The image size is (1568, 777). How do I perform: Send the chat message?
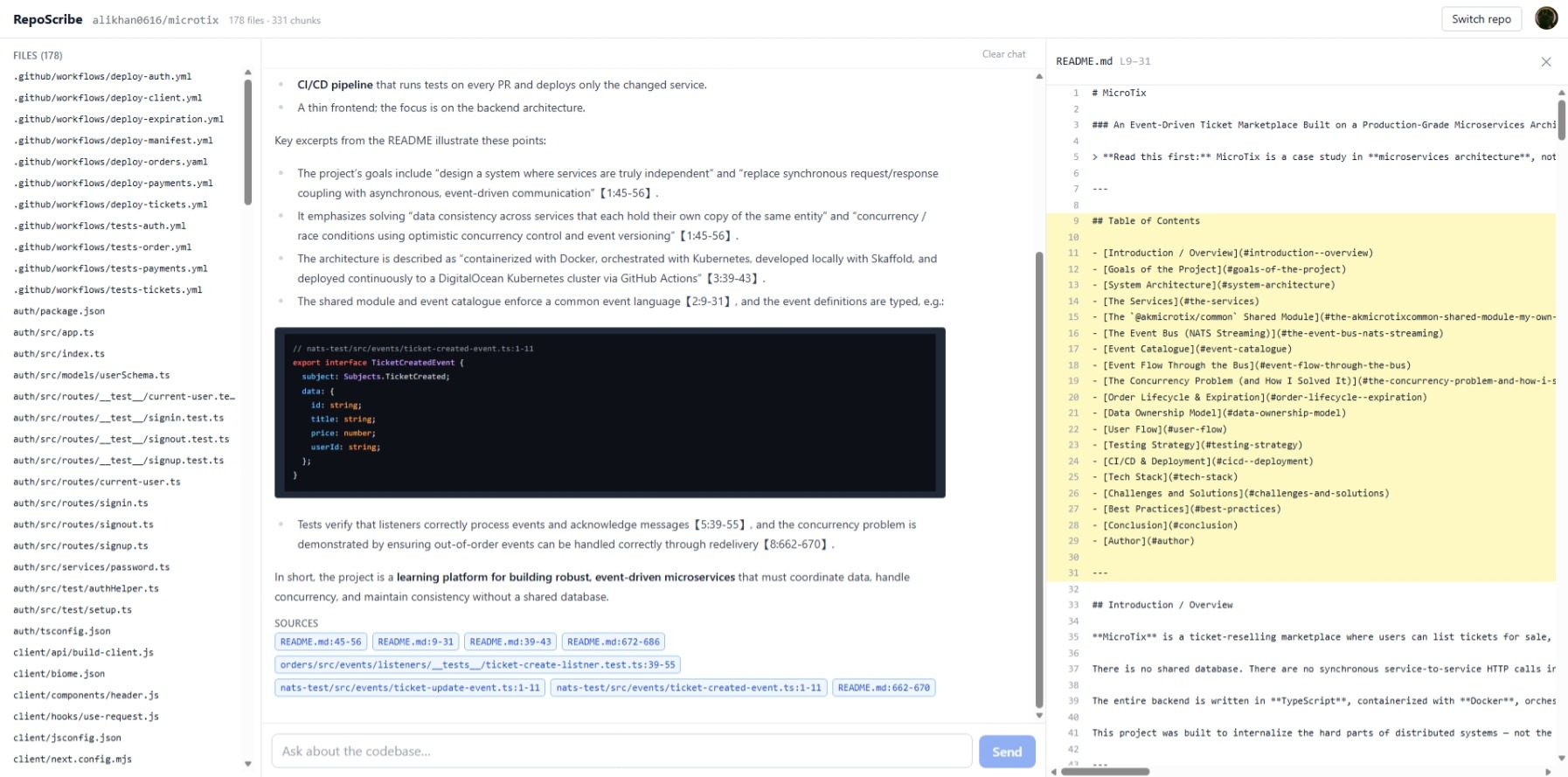pos(1007,752)
